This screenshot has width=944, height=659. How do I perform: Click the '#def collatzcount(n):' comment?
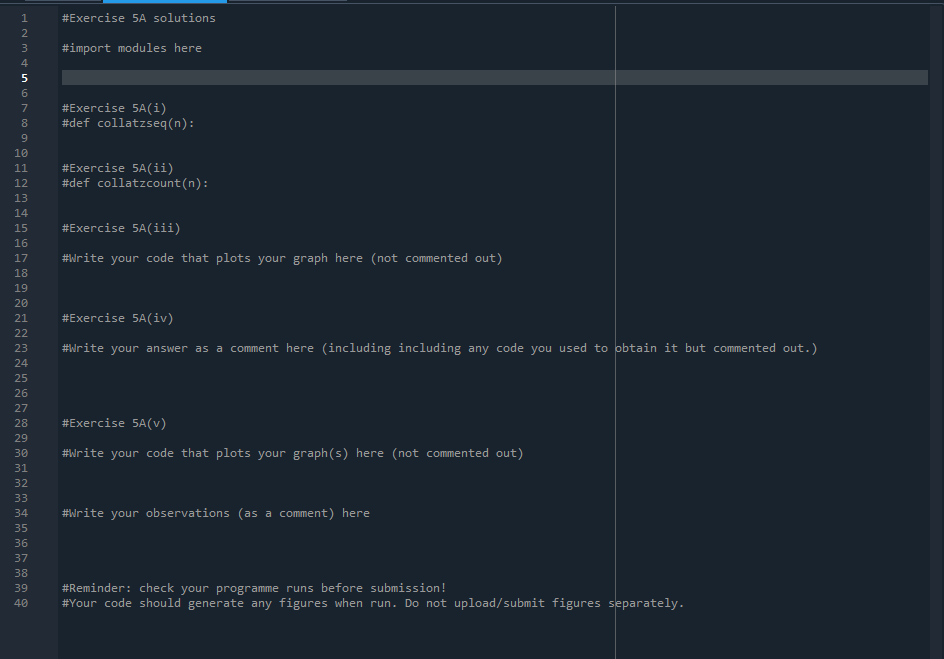tap(135, 182)
